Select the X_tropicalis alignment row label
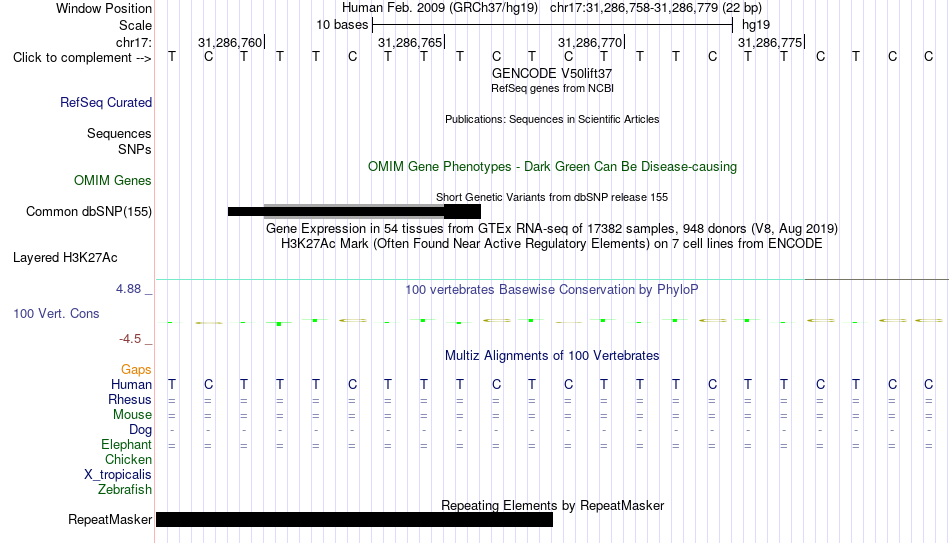Viewport: 950px width, 543px height. coord(118,475)
